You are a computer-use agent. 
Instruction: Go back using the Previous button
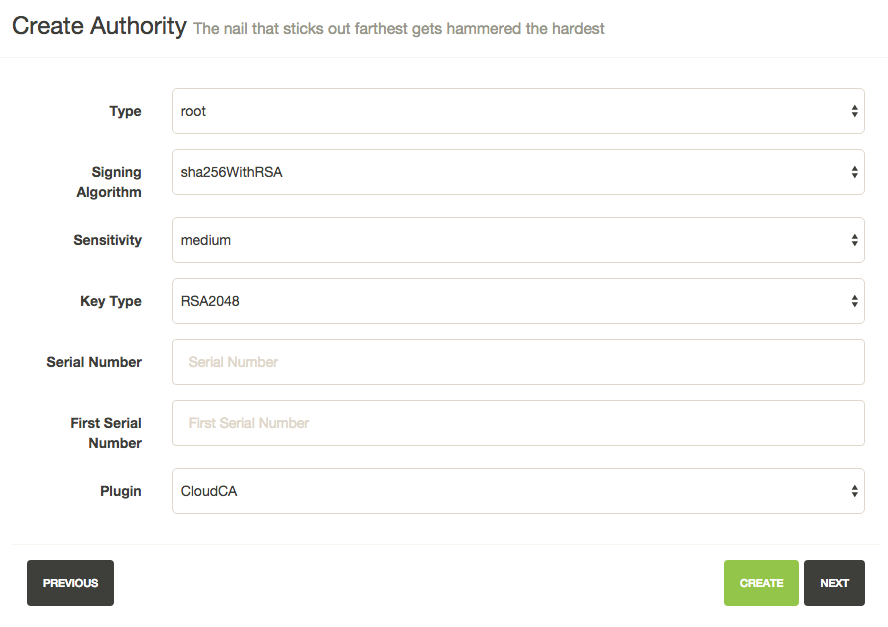(x=70, y=583)
